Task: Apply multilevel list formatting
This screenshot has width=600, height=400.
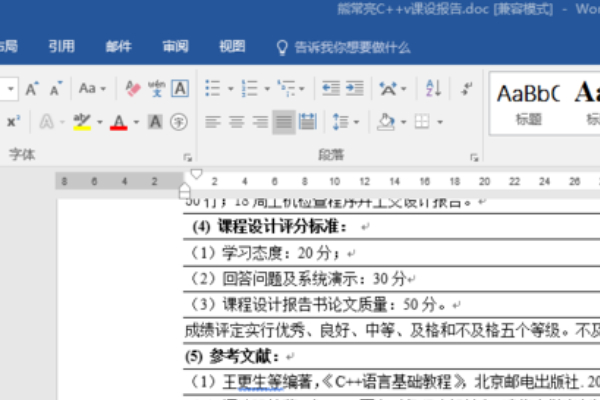Action: click(x=286, y=89)
